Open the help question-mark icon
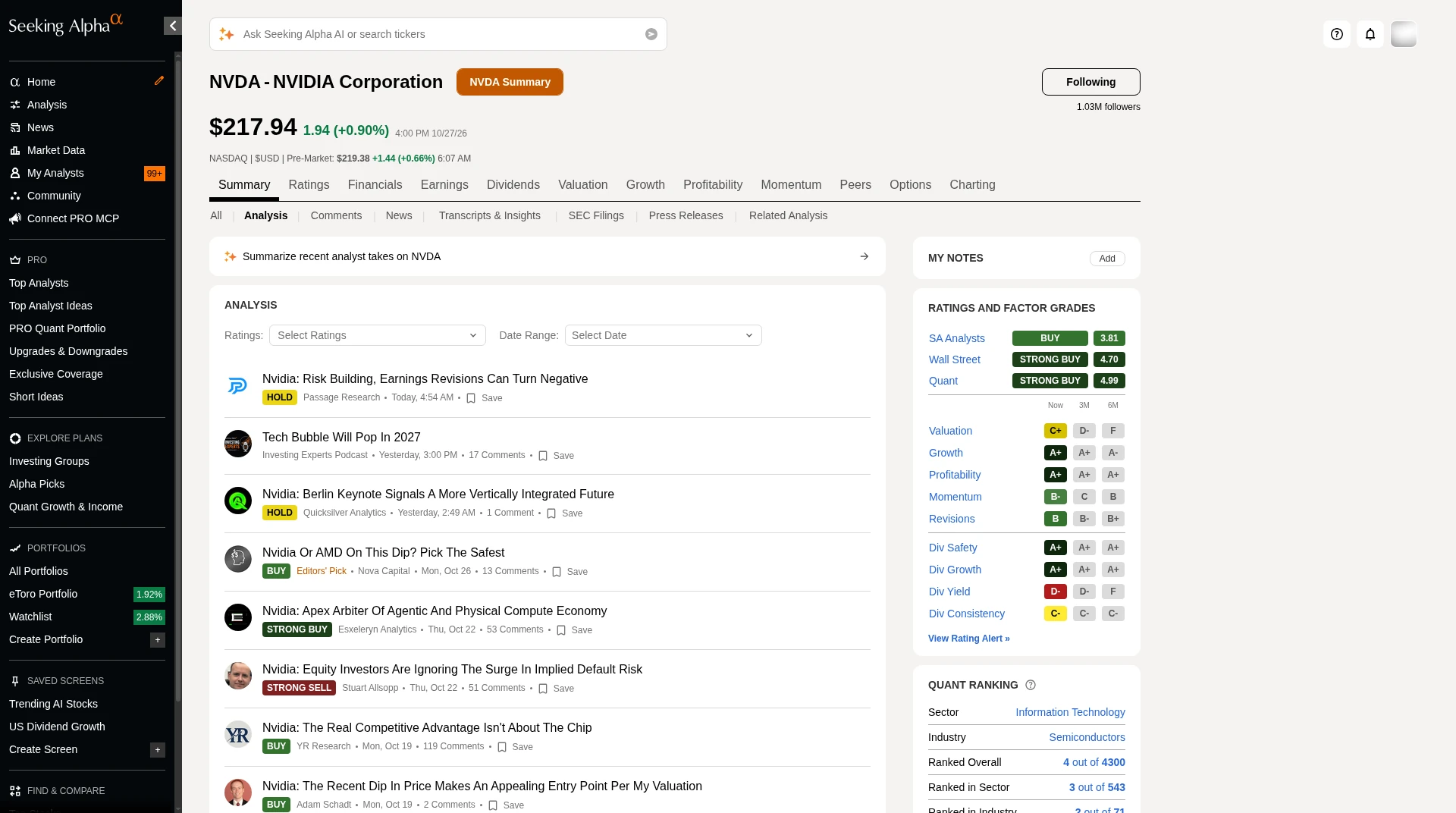Screen dimensions: 1456x813 click(x=1337, y=34)
